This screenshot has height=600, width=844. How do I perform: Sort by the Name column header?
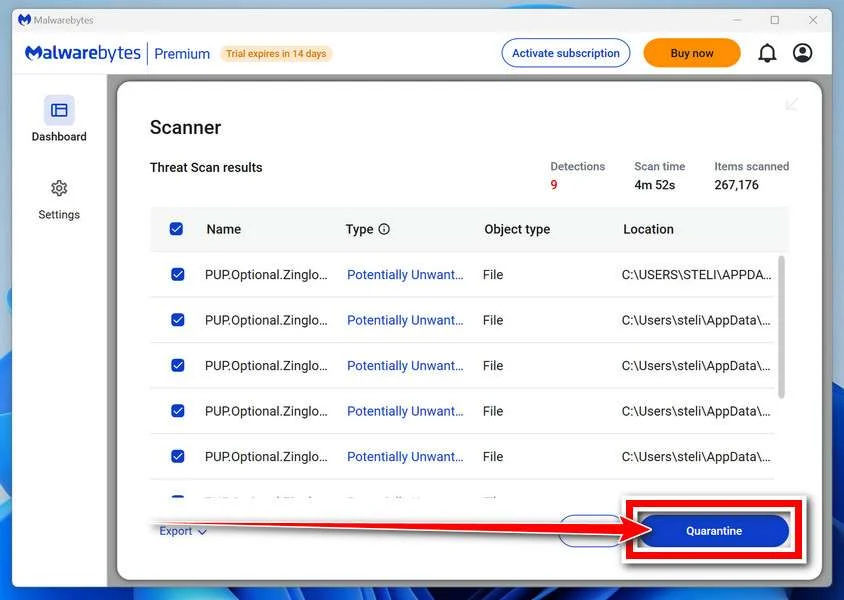tap(223, 229)
